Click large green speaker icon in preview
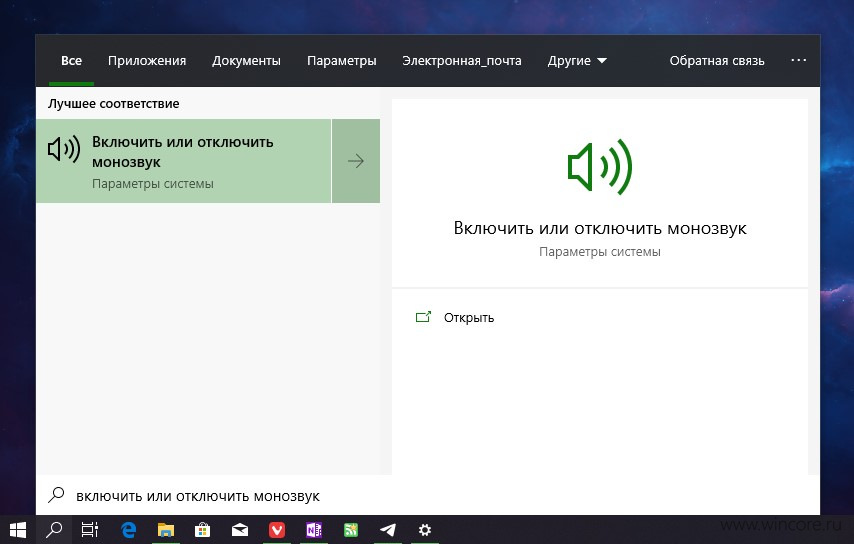This screenshot has width=854, height=544. [599, 167]
